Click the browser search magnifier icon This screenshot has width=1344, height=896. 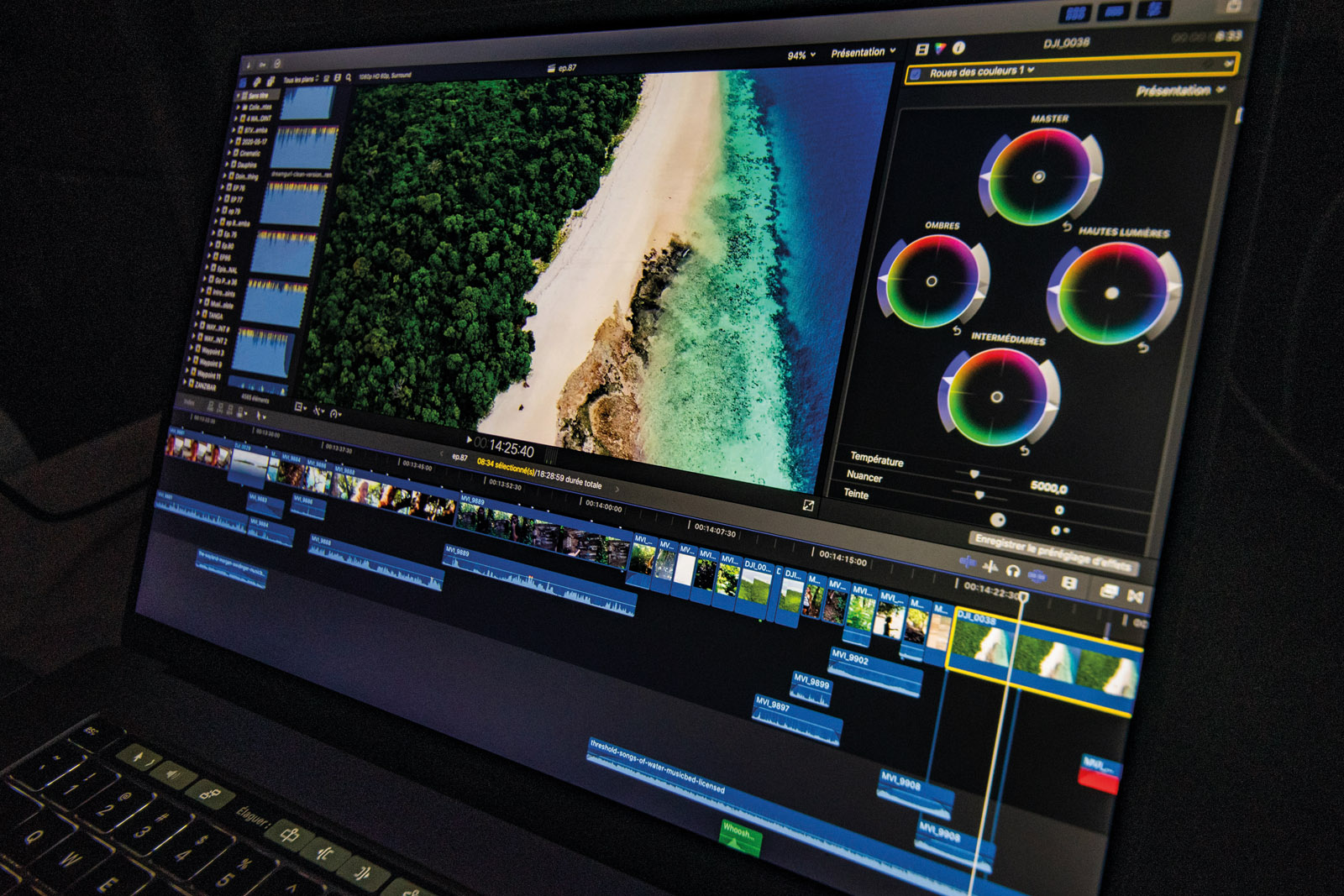tap(349, 77)
